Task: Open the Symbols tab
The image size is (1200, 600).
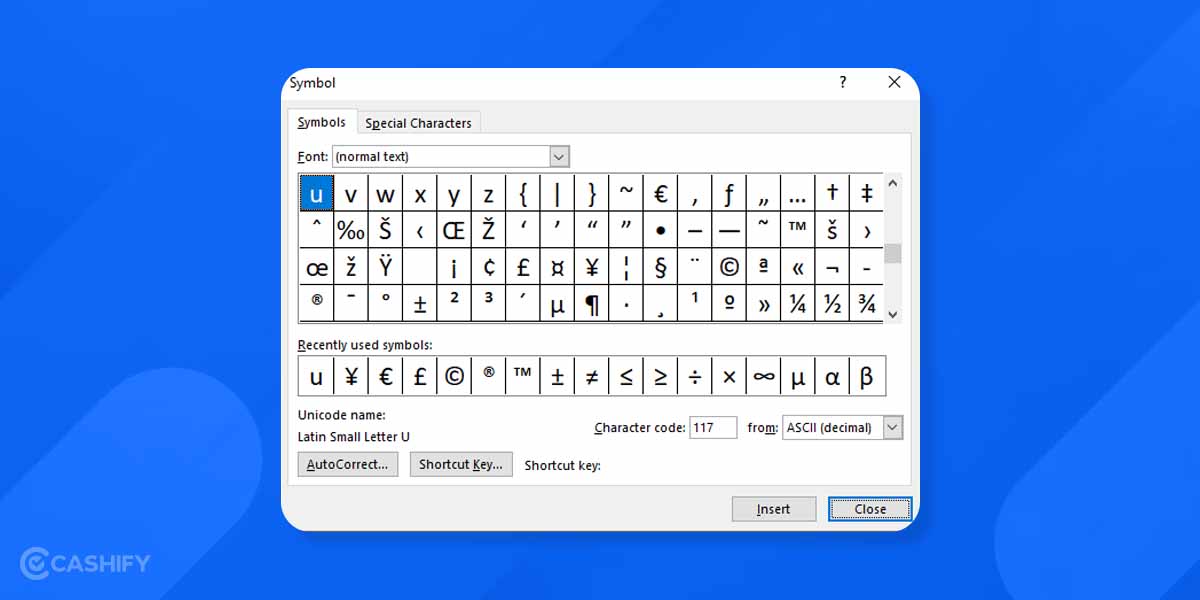Action: [322, 121]
